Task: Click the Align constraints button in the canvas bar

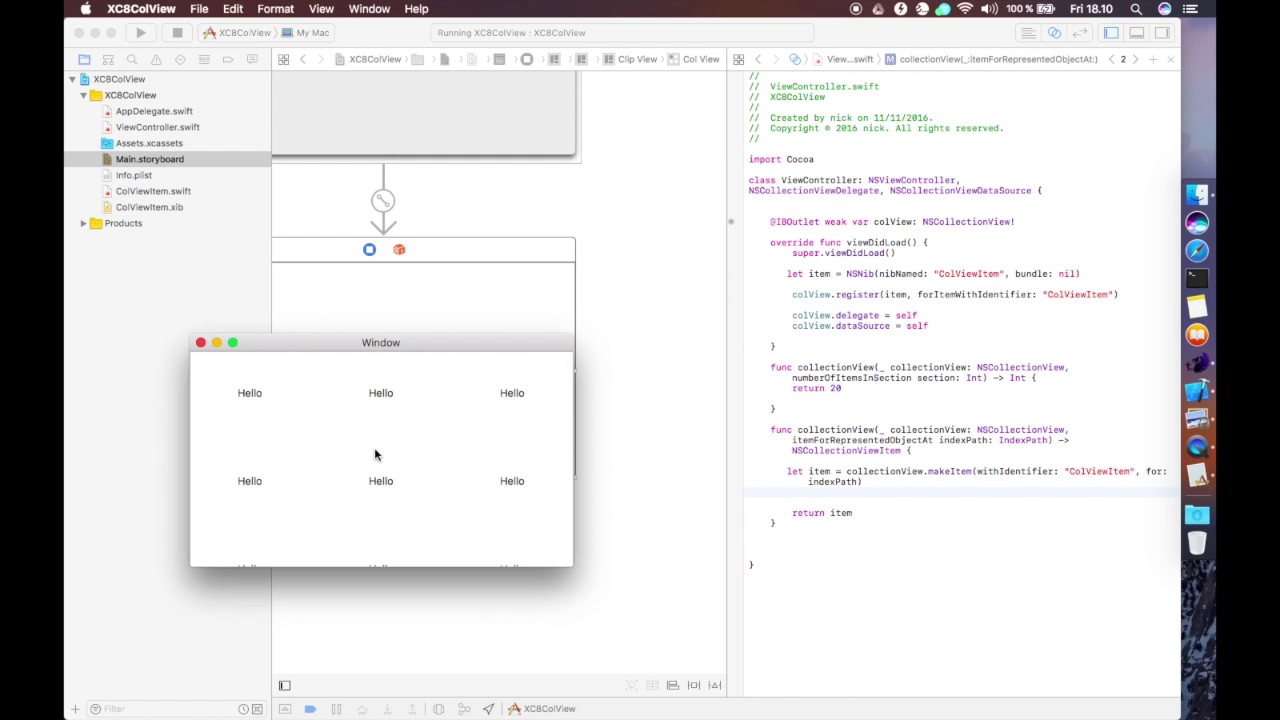Action: [x=673, y=685]
